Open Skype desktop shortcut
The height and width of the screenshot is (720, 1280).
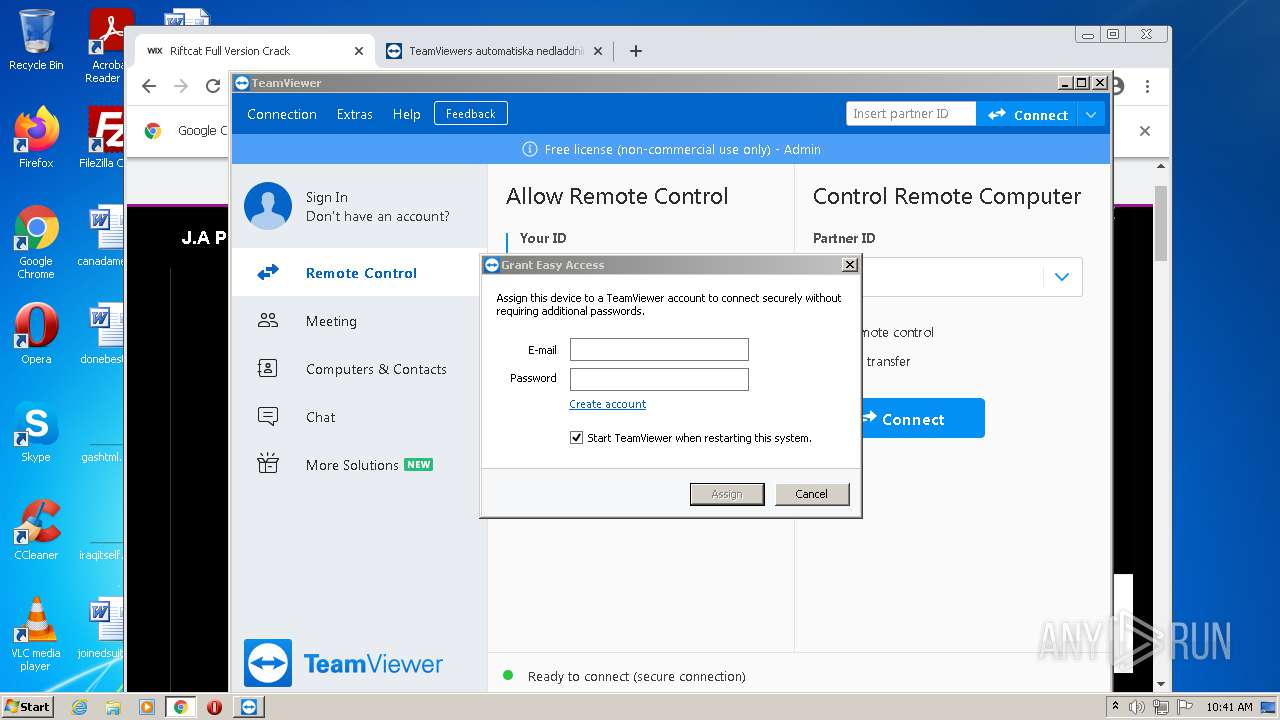tap(36, 432)
